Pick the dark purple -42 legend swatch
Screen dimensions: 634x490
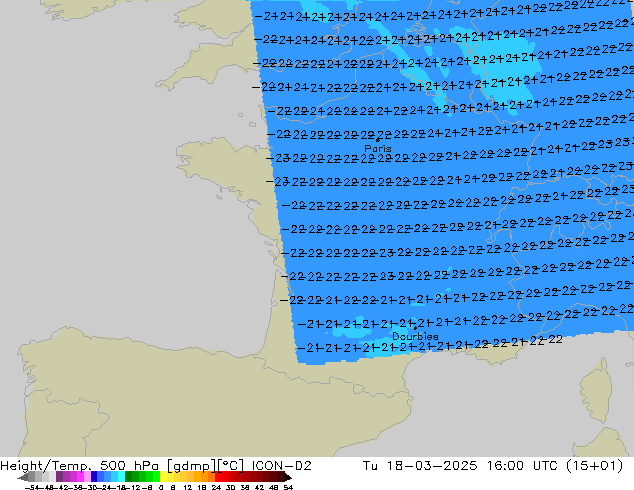(59, 477)
